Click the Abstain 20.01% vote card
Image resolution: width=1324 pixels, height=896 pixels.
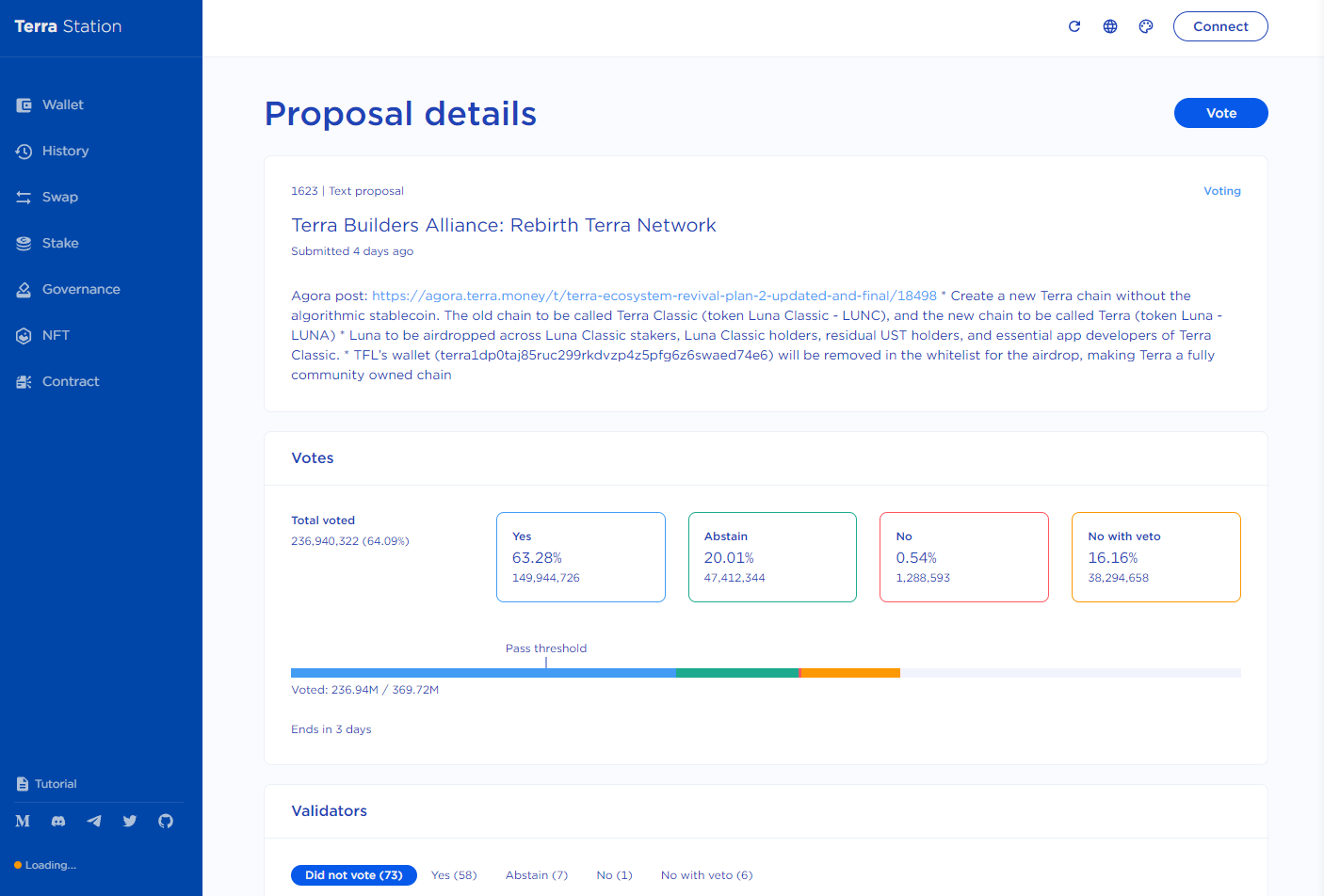click(772, 557)
